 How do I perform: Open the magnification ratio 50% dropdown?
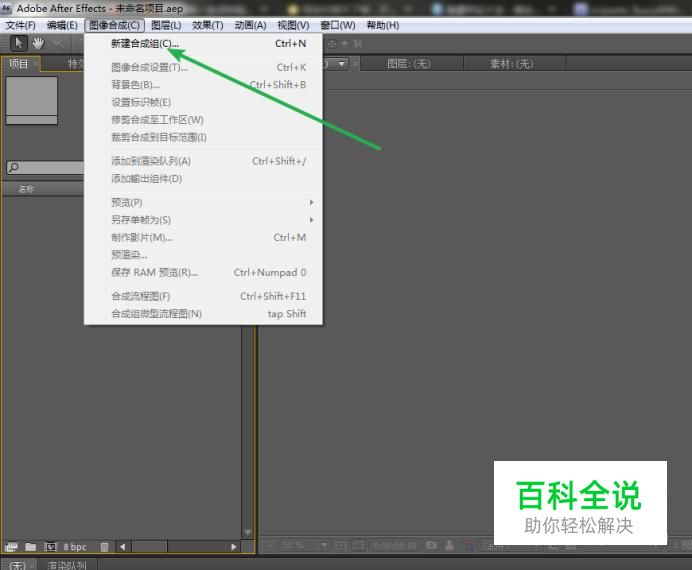305,546
